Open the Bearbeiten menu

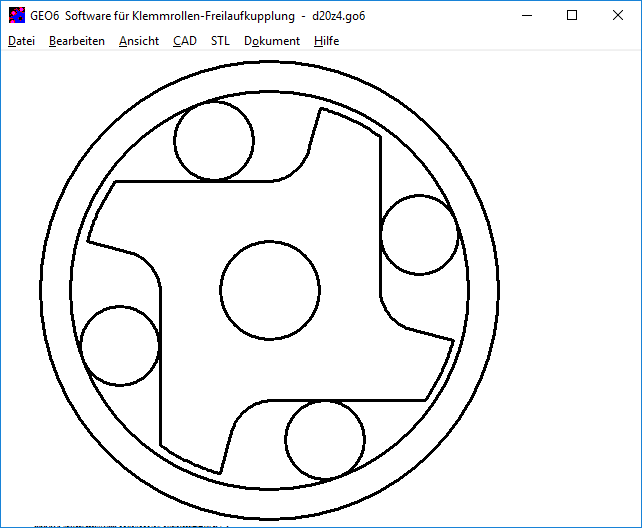click(77, 41)
